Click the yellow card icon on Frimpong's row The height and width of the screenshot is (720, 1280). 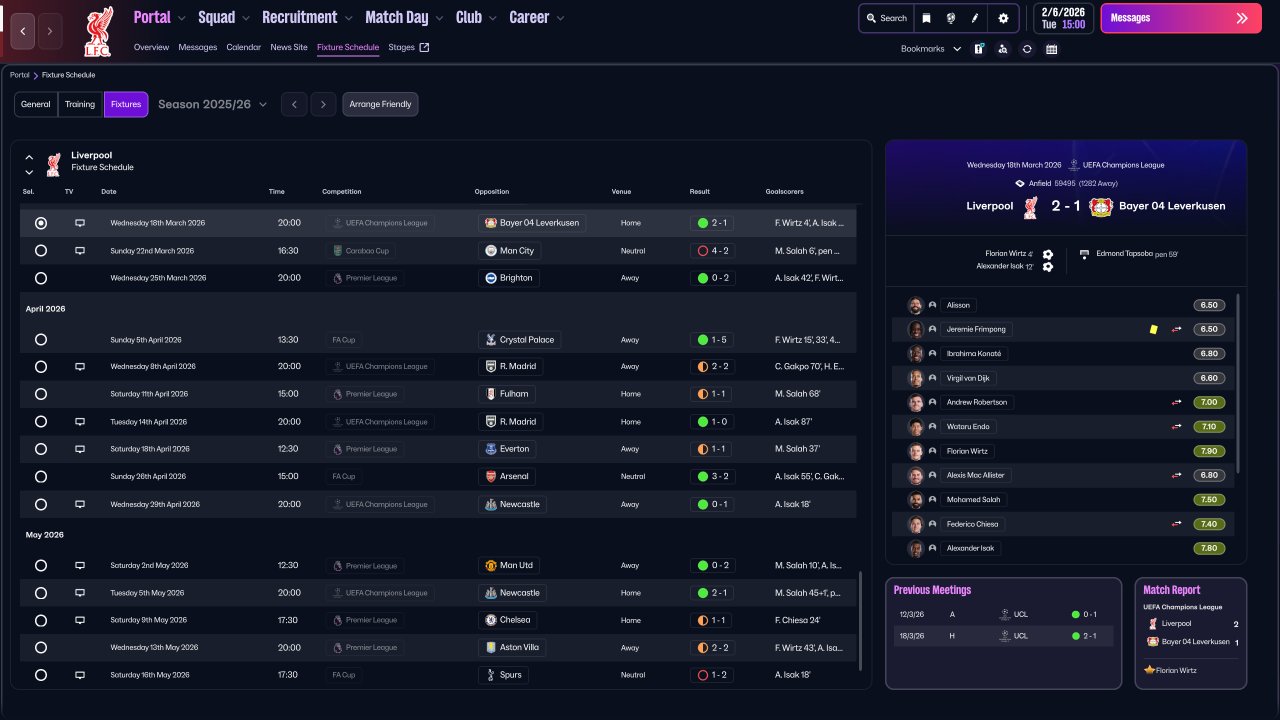1153,329
